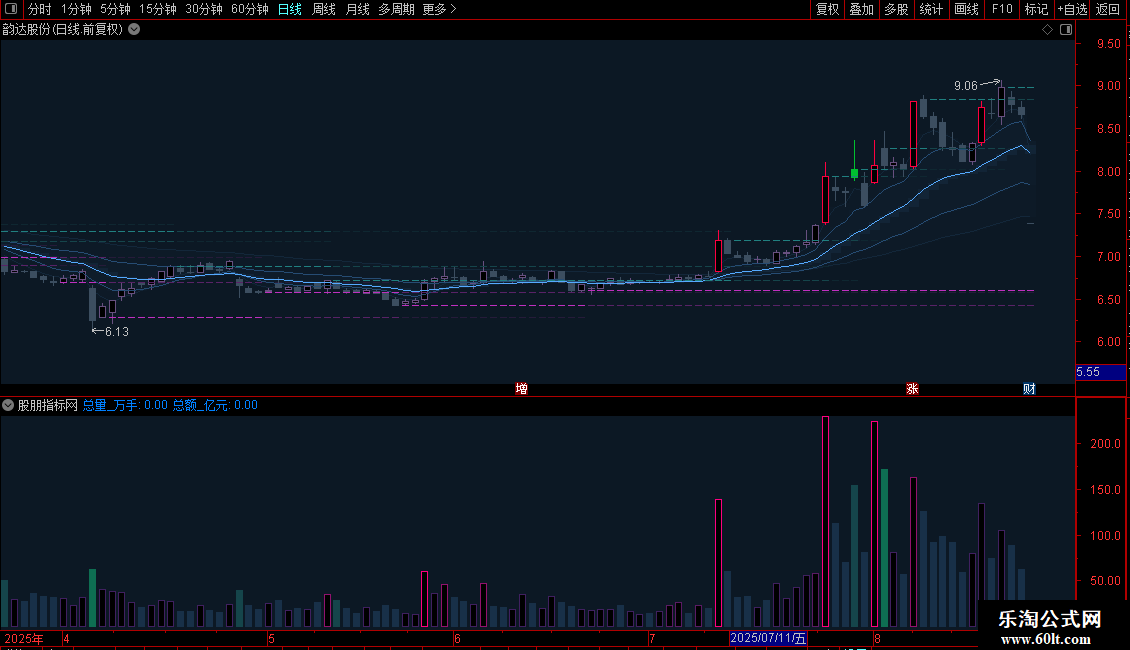
Task: Select the 30分钟 period tab
Action: pyautogui.click(x=204, y=9)
